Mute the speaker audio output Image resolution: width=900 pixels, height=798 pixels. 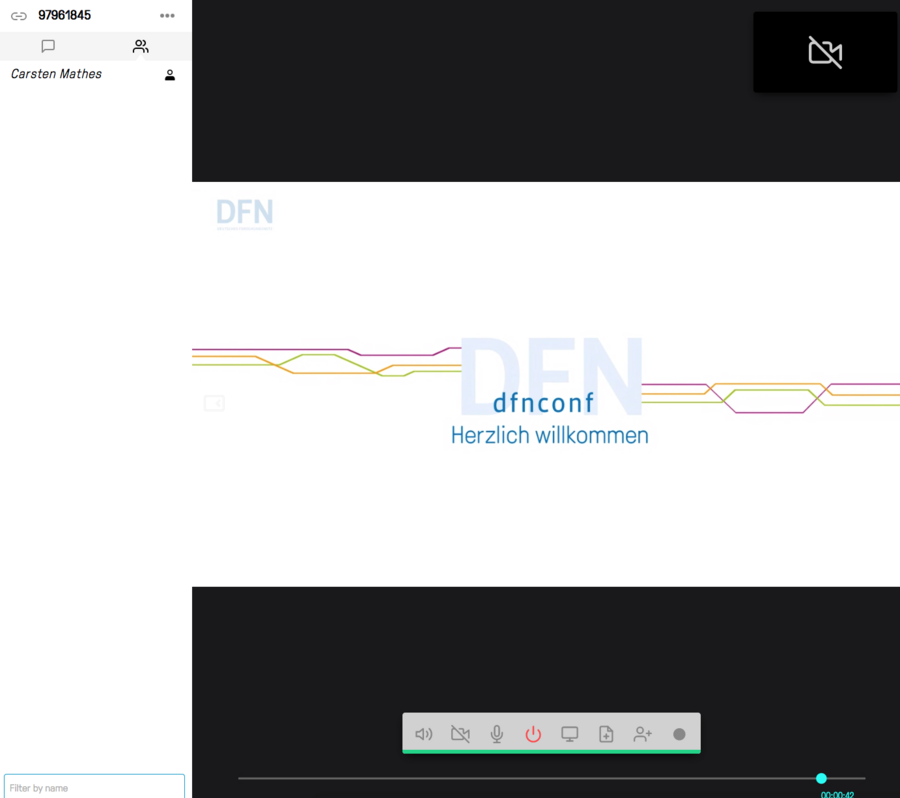tap(424, 734)
